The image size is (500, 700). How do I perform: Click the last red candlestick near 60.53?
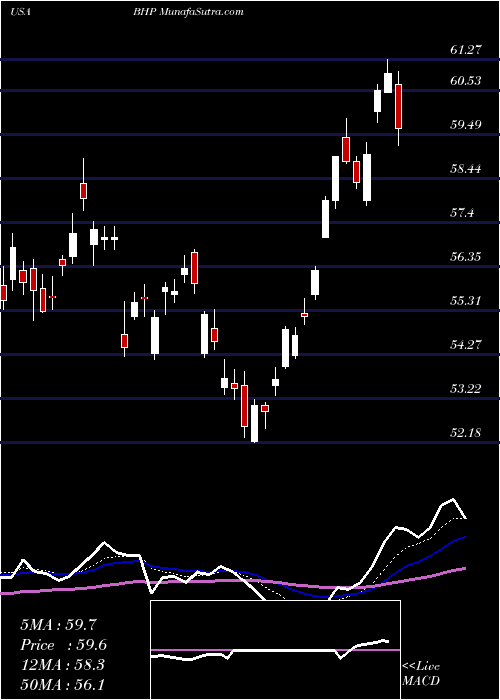[x=398, y=108]
